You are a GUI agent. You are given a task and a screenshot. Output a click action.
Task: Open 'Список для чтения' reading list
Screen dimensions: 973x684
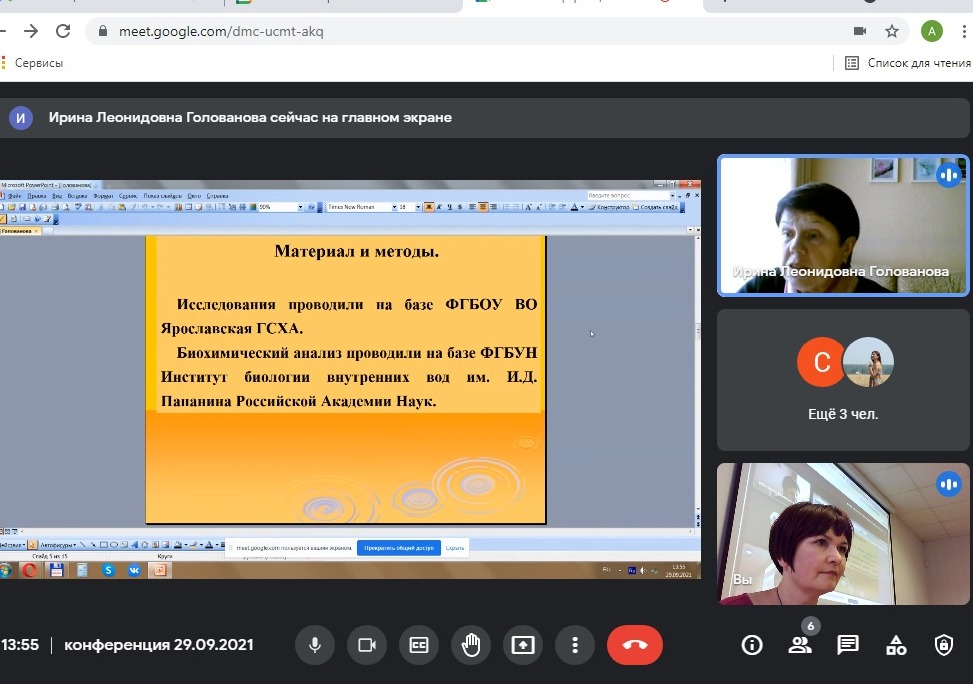coord(908,63)
